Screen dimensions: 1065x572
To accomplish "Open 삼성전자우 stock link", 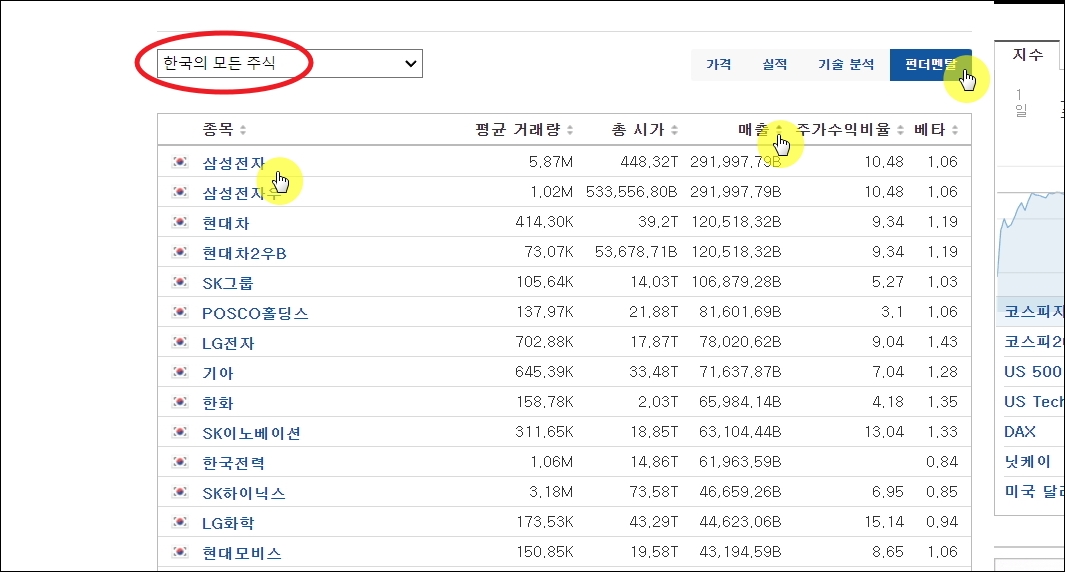I will point(241,193).
